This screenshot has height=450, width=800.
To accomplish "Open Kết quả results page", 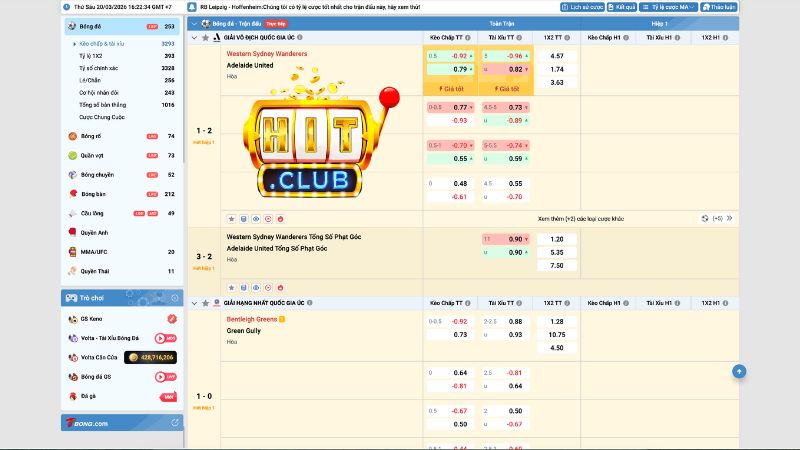I will (621, 7).
